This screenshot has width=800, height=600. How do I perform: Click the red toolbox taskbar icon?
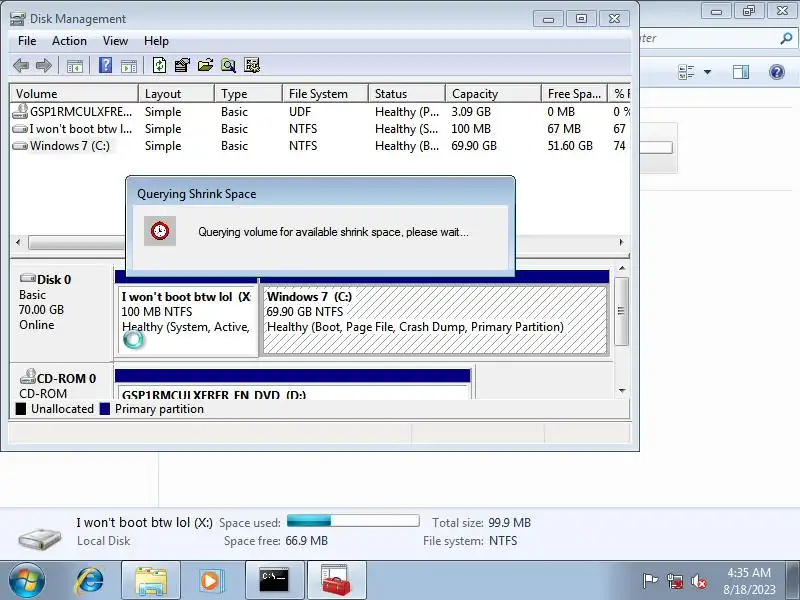336,581
